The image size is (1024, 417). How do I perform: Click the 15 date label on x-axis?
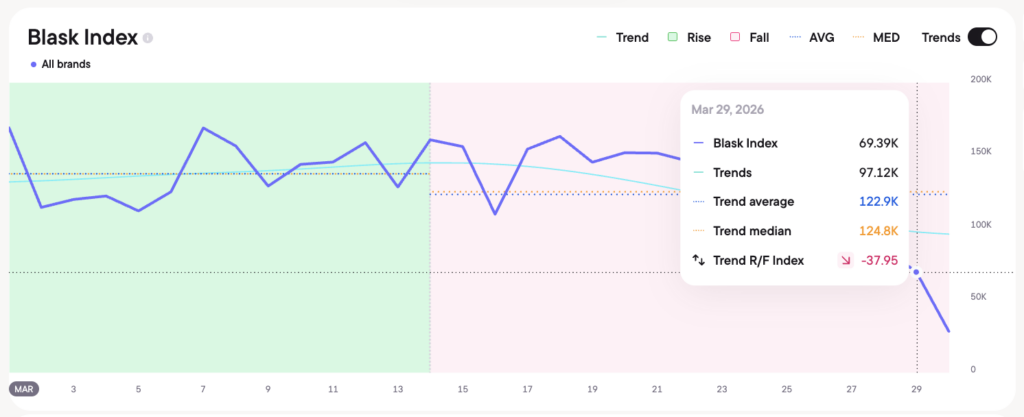462,388
